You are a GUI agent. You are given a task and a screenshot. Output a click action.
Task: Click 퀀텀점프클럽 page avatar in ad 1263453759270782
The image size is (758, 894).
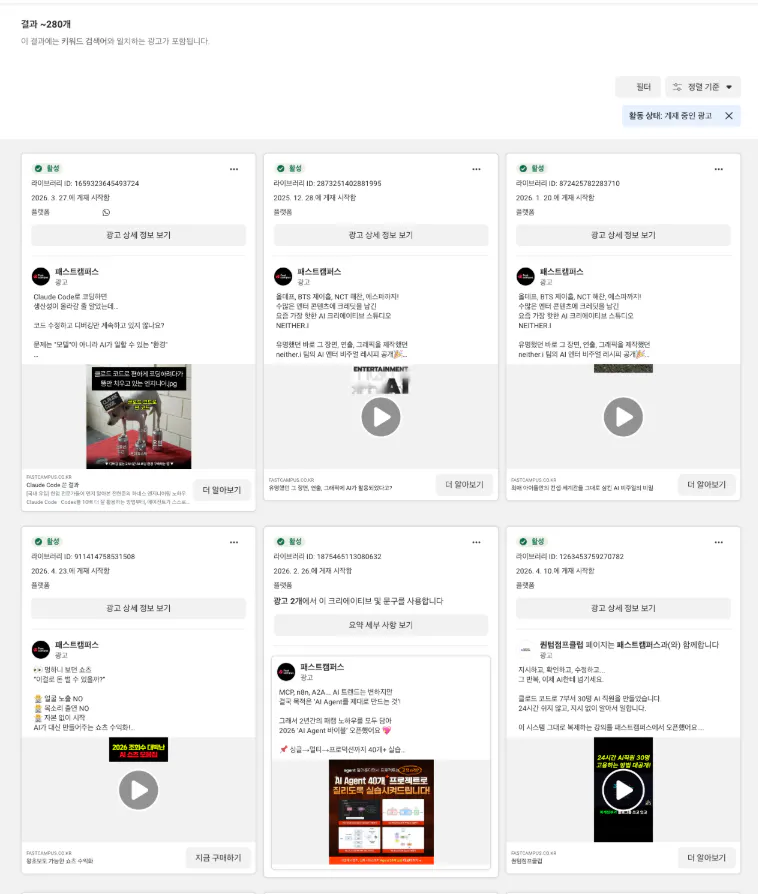pyautogui.click(x=525, y=649)
